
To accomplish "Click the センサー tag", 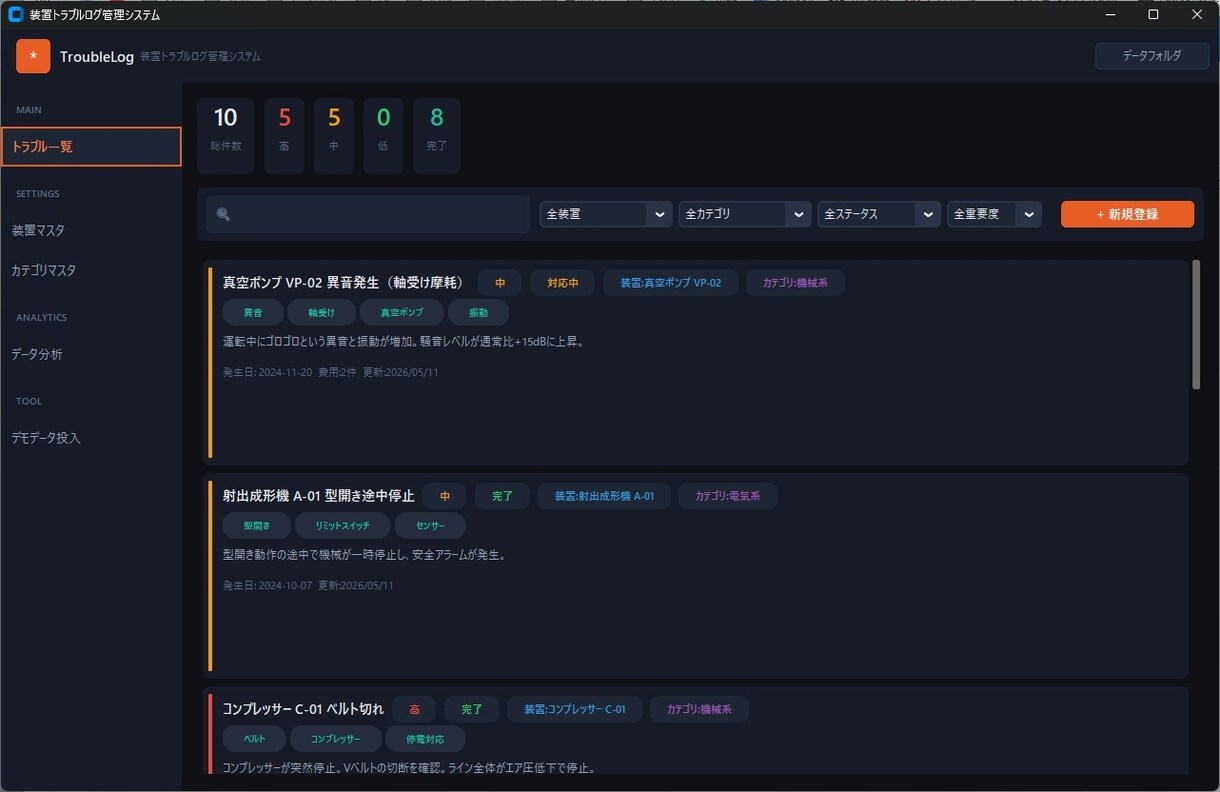I will point(430,526).
